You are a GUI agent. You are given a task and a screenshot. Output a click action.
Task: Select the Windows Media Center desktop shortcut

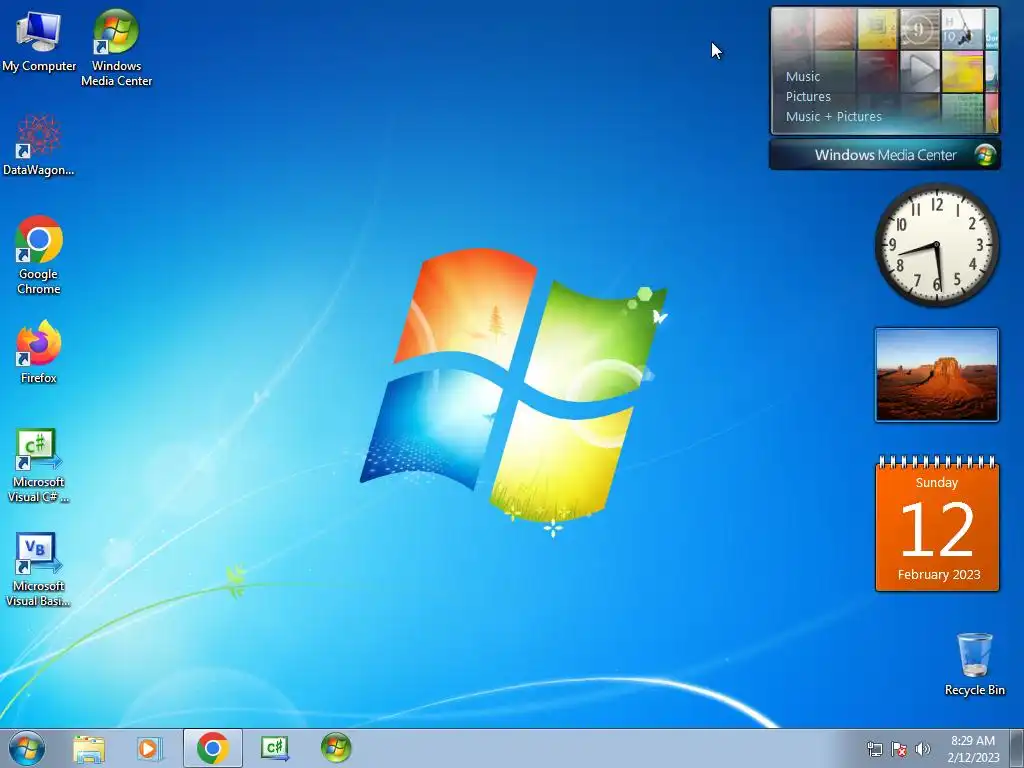pos(116,47)
